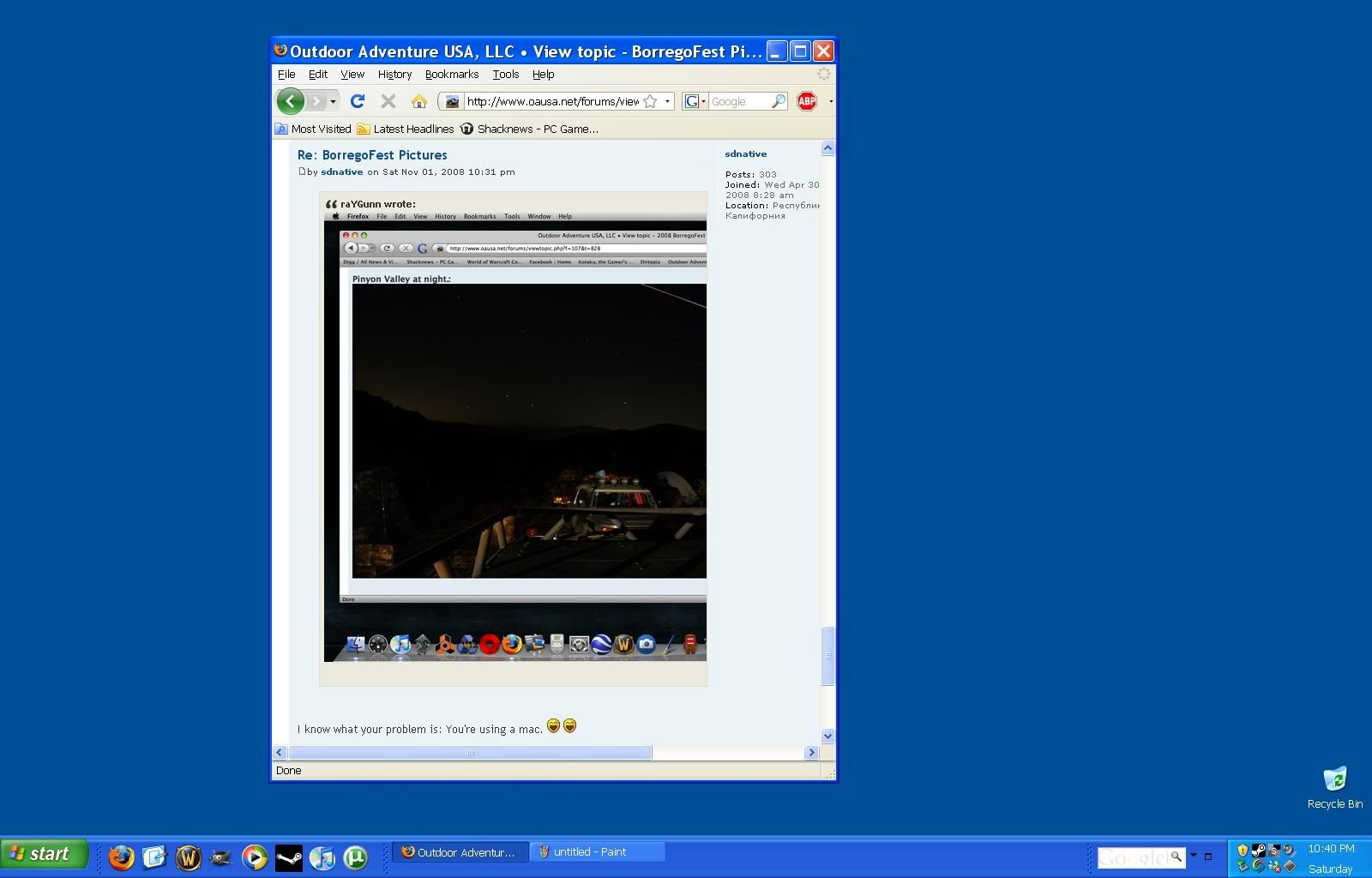Open the Tools menu
The width and height of the screenshot is (1372, 878).
pos(505,75)
